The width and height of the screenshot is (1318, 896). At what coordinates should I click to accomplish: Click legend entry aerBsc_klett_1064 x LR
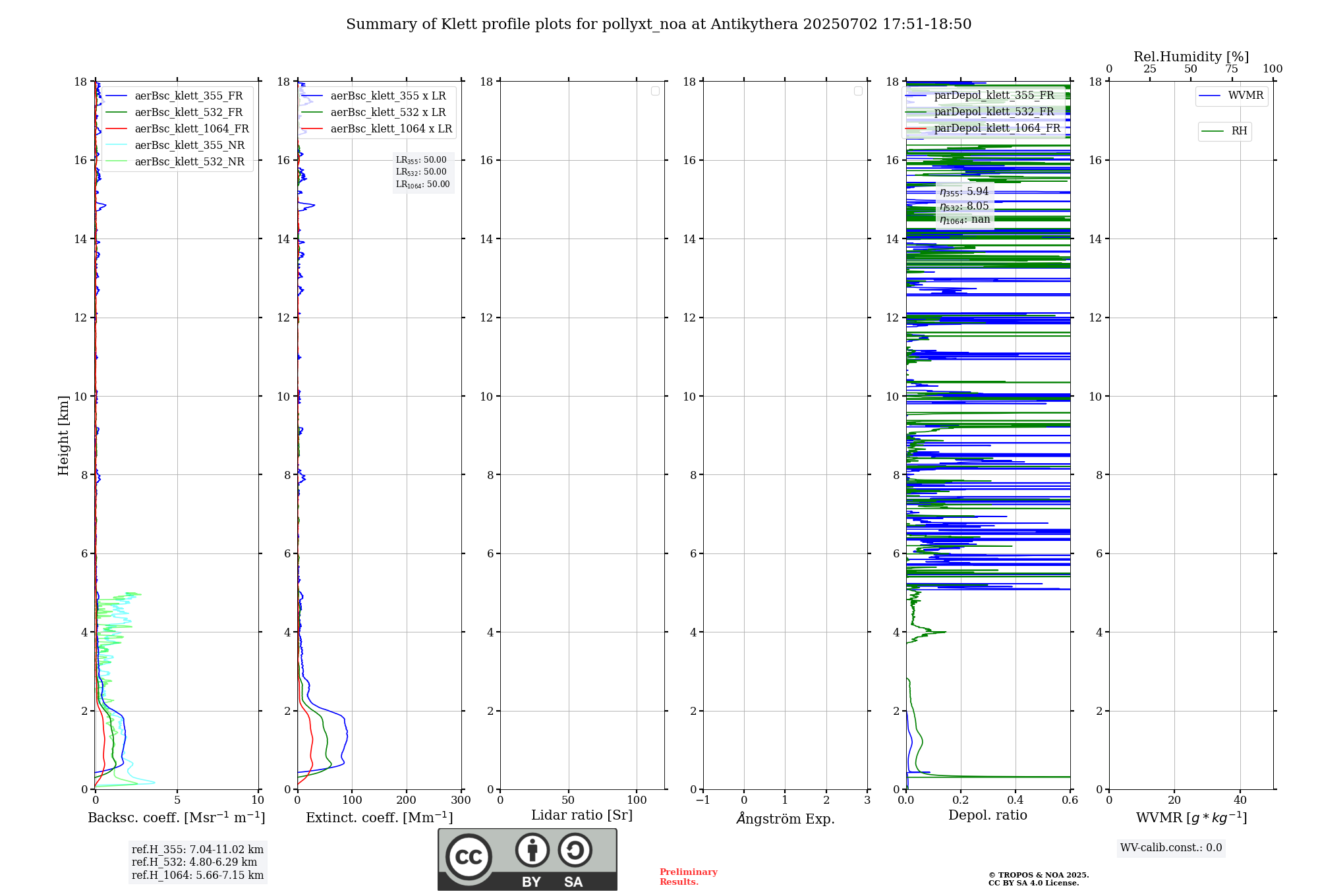[391, 129]
